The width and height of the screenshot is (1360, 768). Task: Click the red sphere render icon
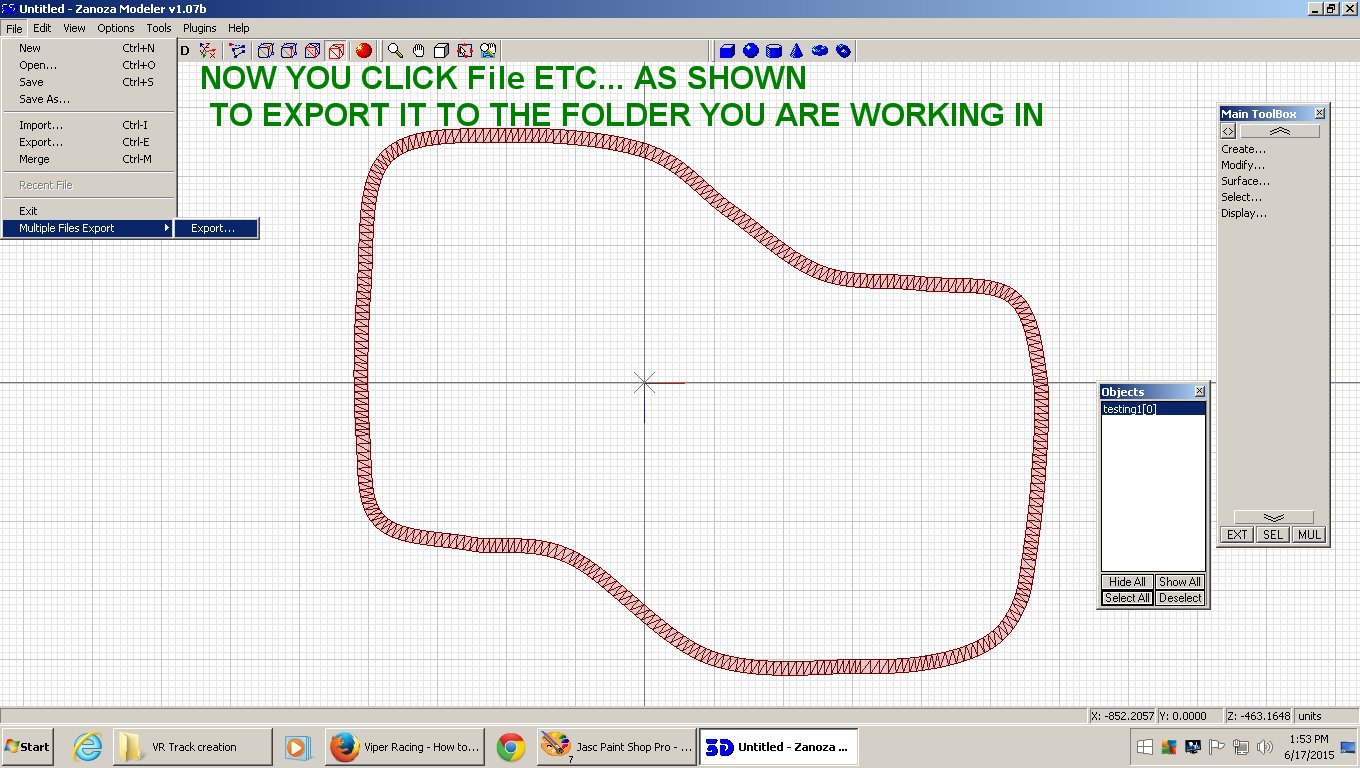pos(364,50)
